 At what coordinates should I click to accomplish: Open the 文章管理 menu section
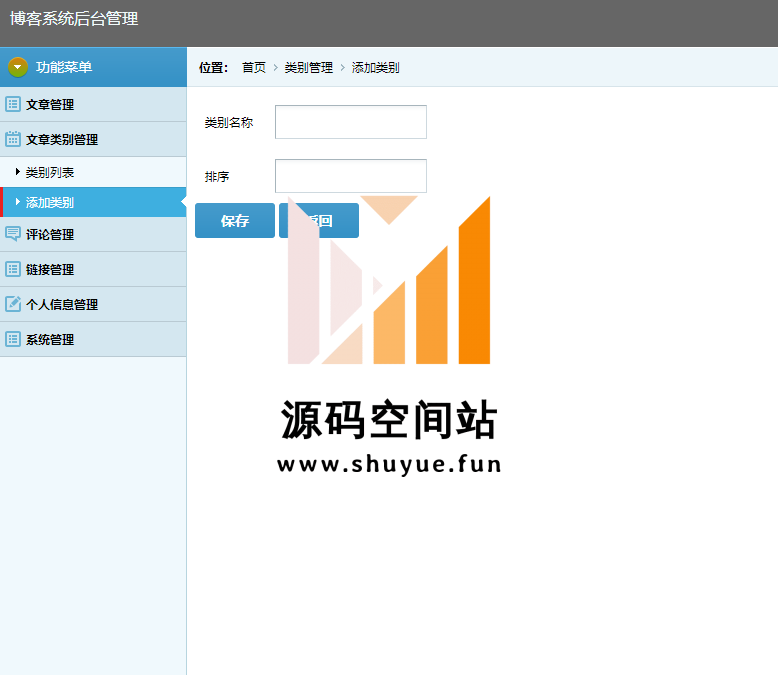tap(93, 104)
